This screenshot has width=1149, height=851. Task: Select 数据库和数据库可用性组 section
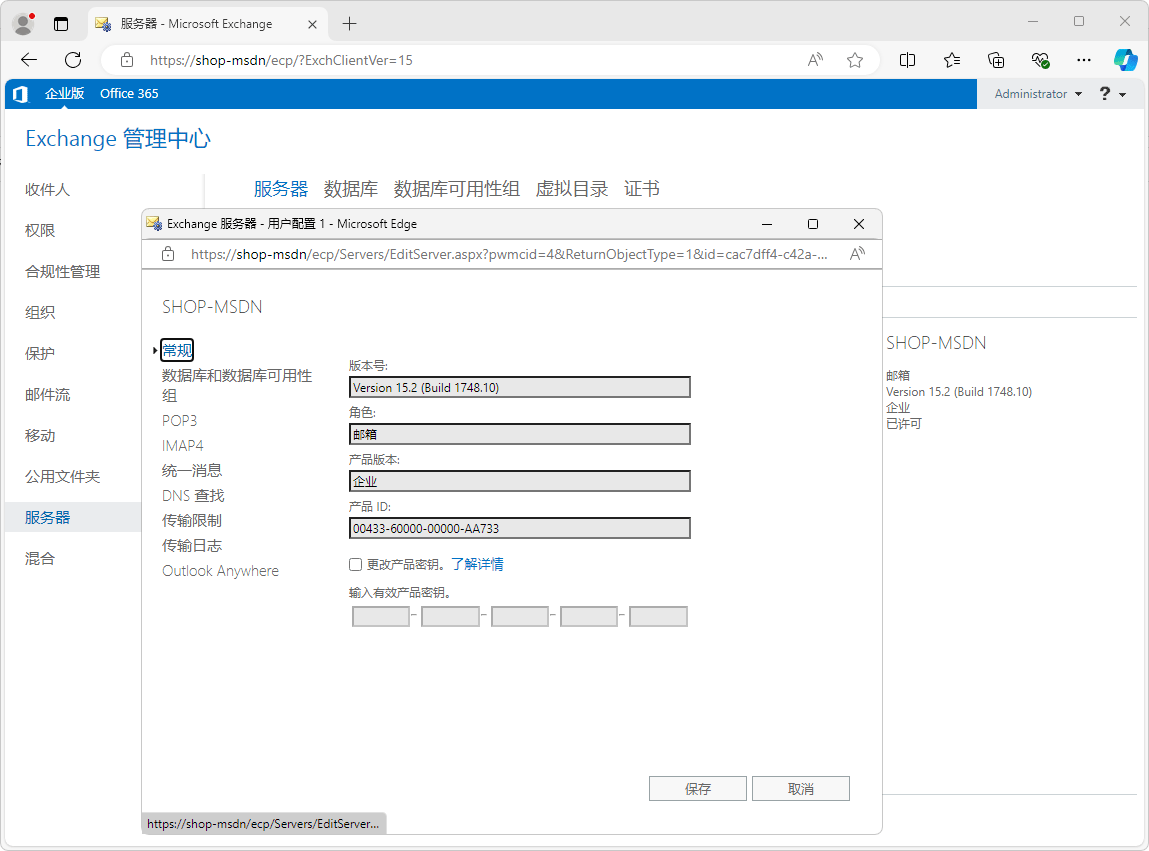tap(237, 386)
